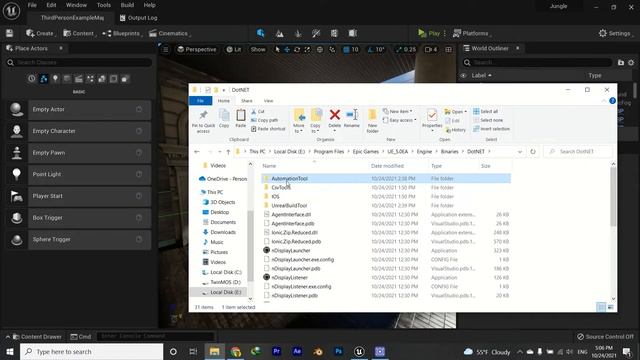
Task: Select Recently Placed icon in Place Actors
Action: pos(31,78)
